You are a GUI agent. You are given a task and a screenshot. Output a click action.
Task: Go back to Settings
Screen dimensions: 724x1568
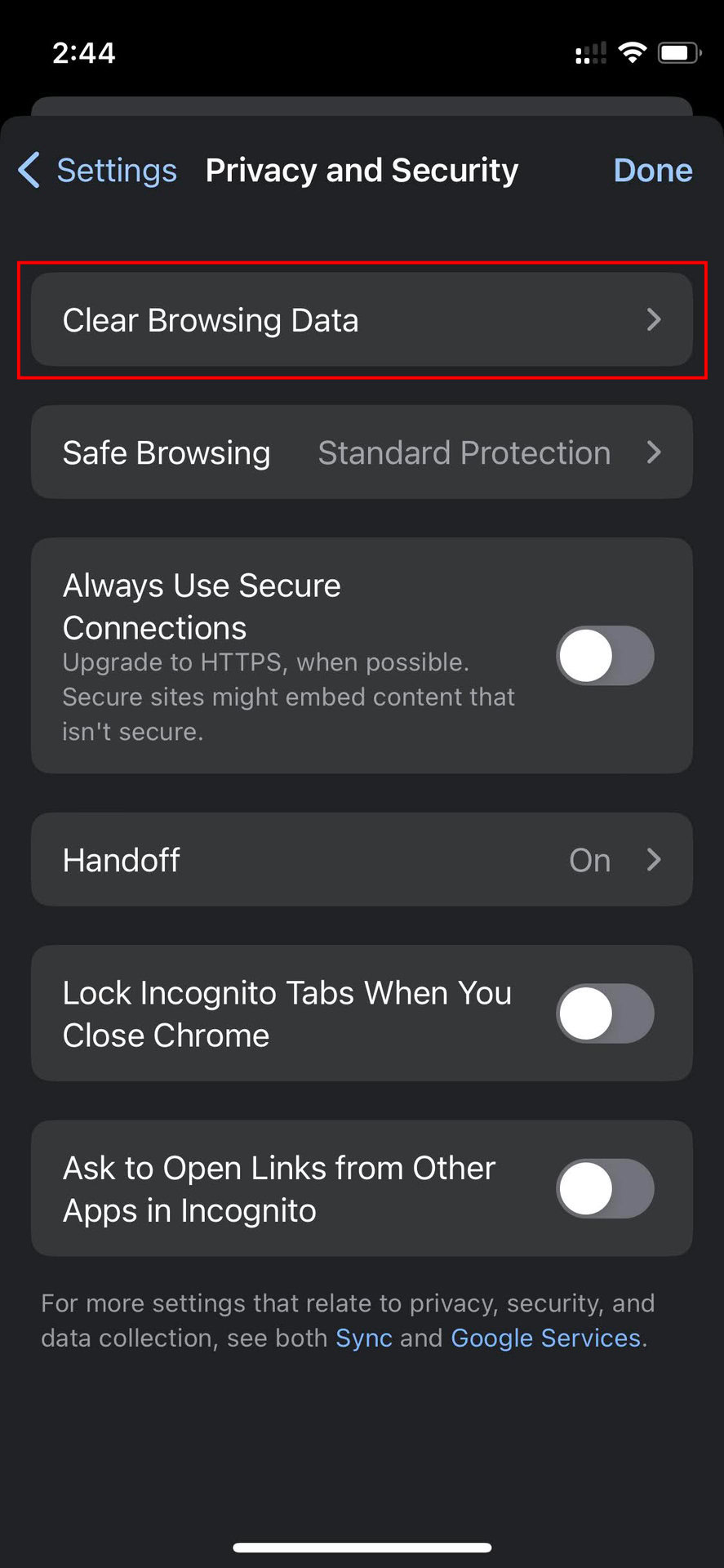coord(116,170)
